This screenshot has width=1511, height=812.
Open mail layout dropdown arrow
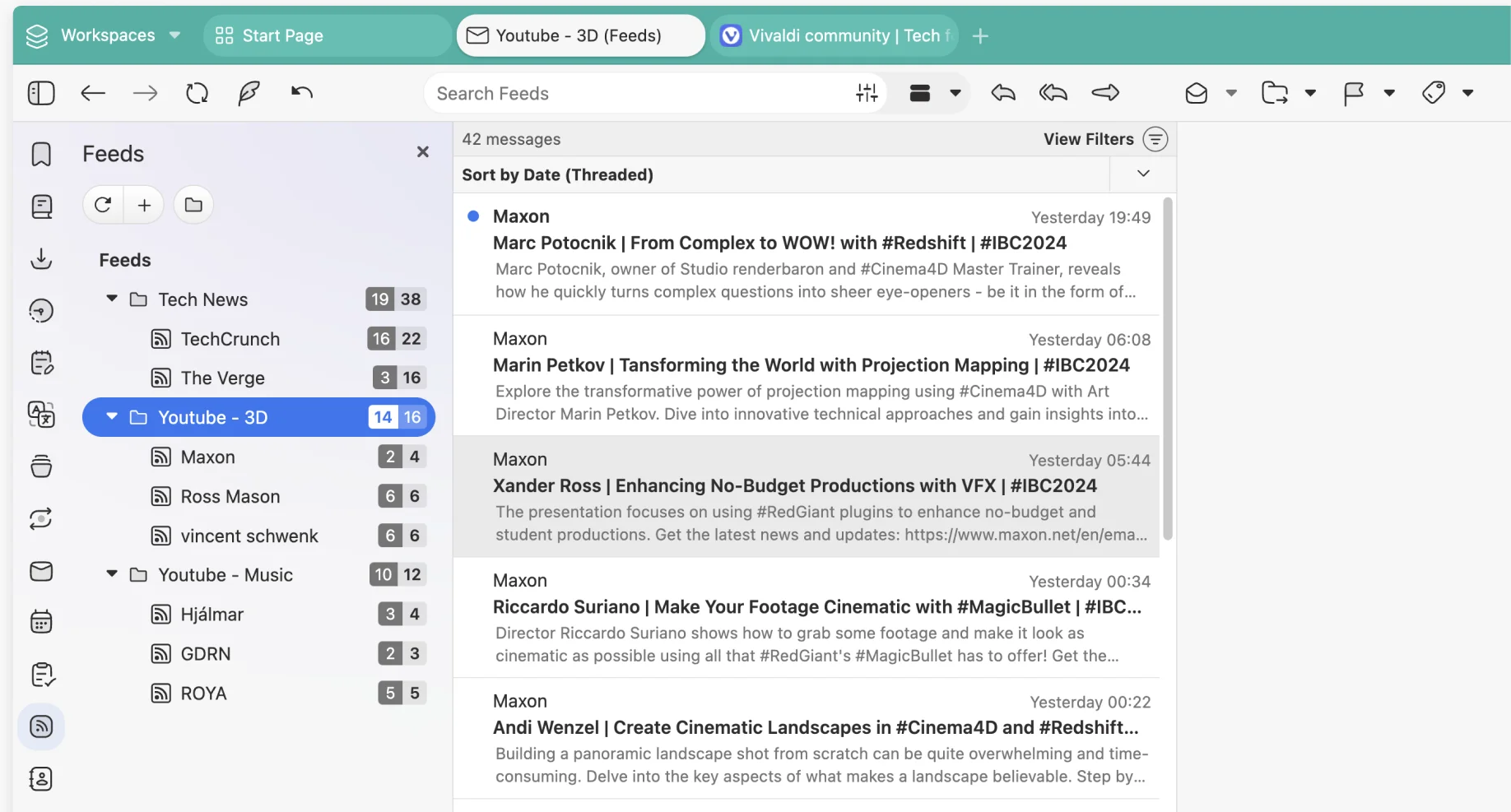[x=955, y=93]
